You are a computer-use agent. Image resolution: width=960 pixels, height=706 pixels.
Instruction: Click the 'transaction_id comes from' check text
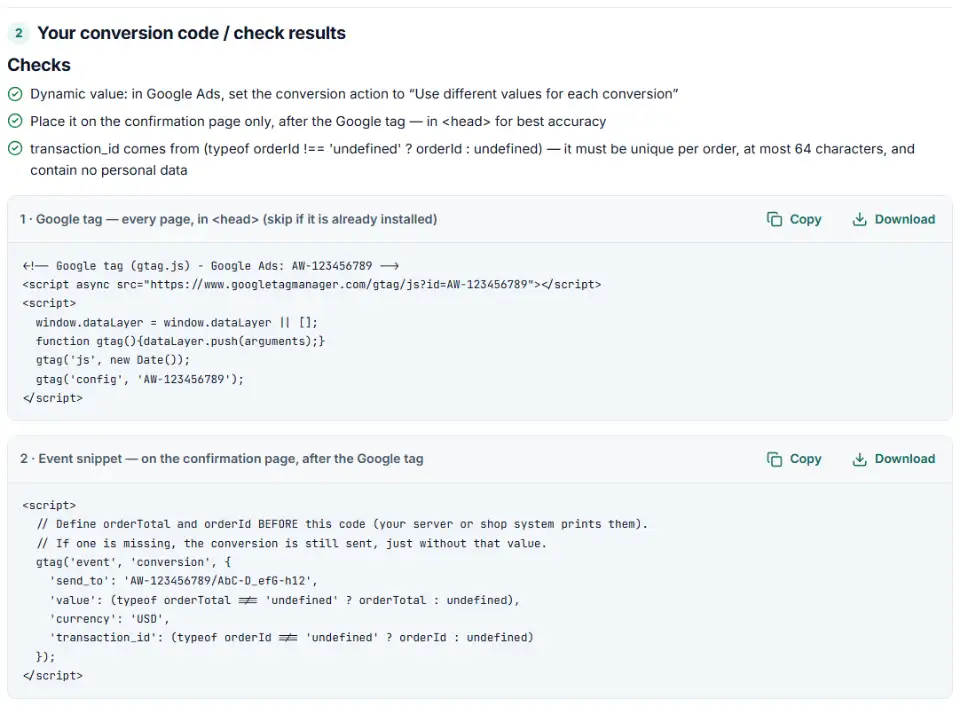tap(472, 159)
